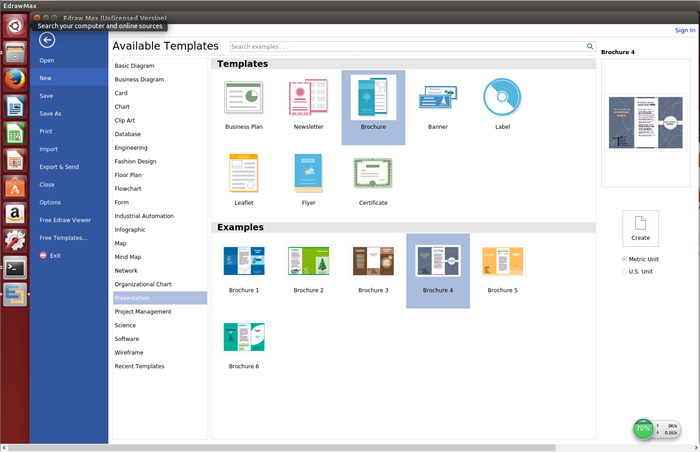Select the Card category
The image size is (700, 452).
pyautogui.click(x=160, y=93)
